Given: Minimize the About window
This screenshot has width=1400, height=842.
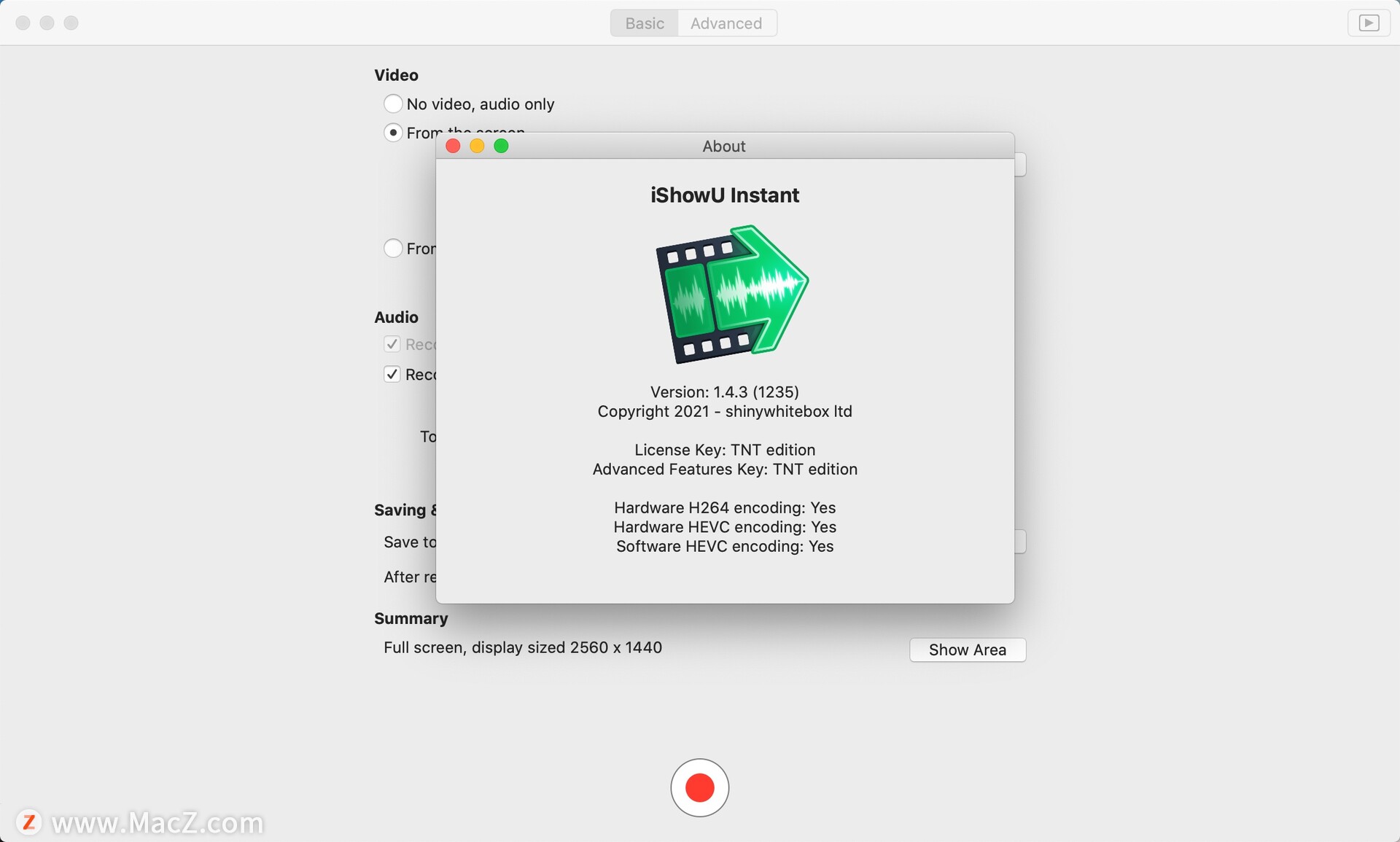Looking at the screenshot, I should click(477, 146).
